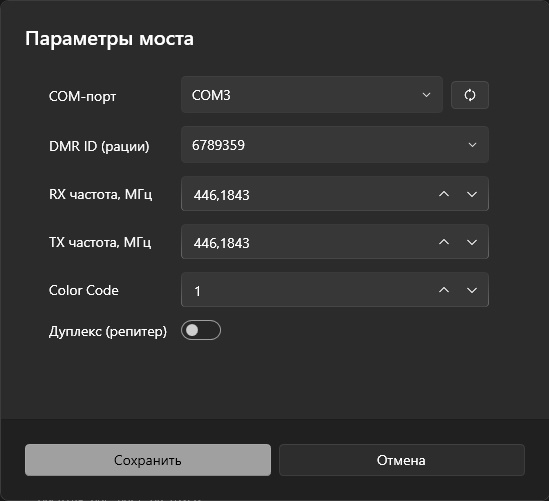Viewport: 549px width, 501px height.
Task: Decrement the Color Code value
Action: click(472, 290)
